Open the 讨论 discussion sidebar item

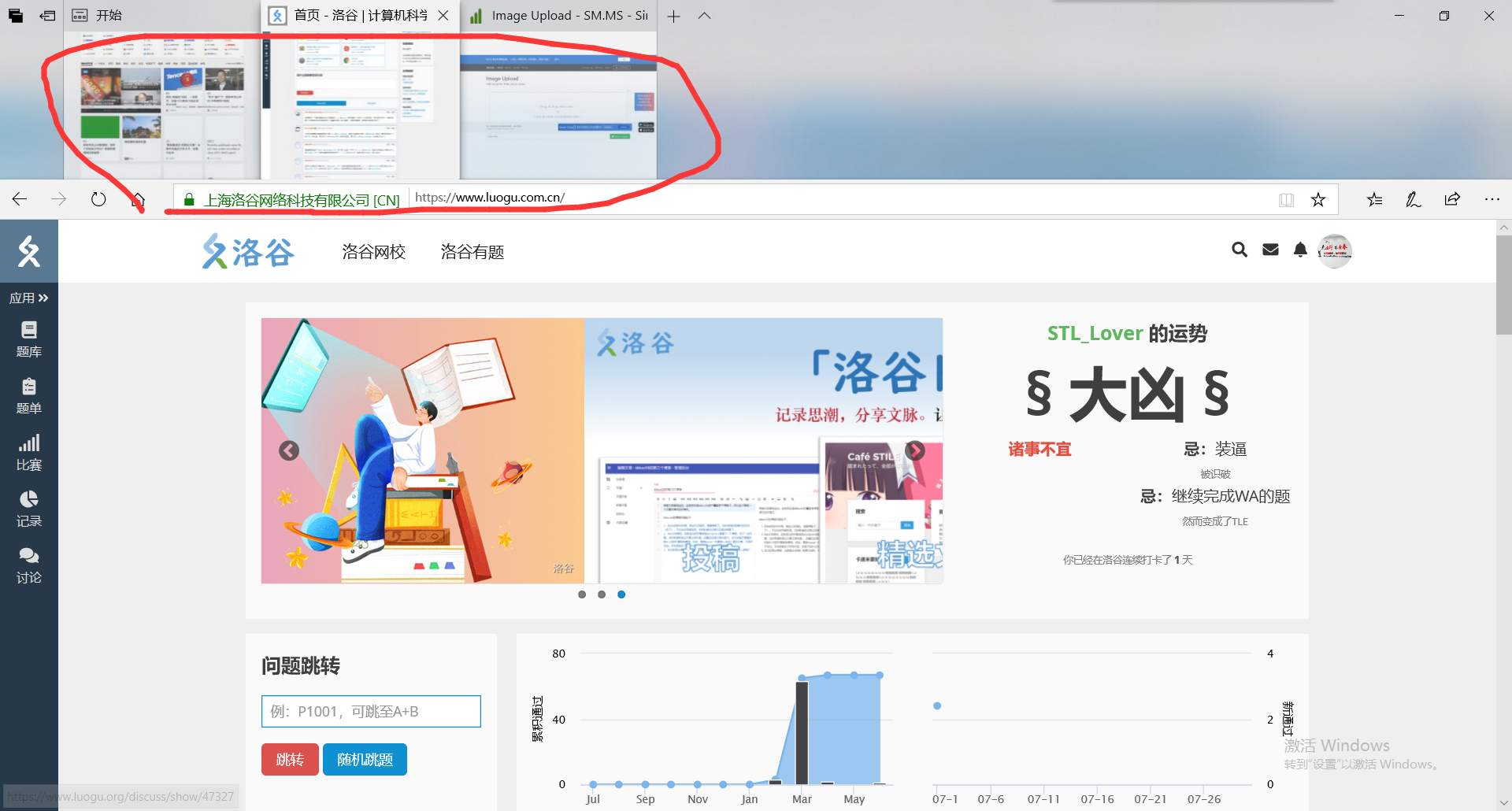(x=29, y=566)
